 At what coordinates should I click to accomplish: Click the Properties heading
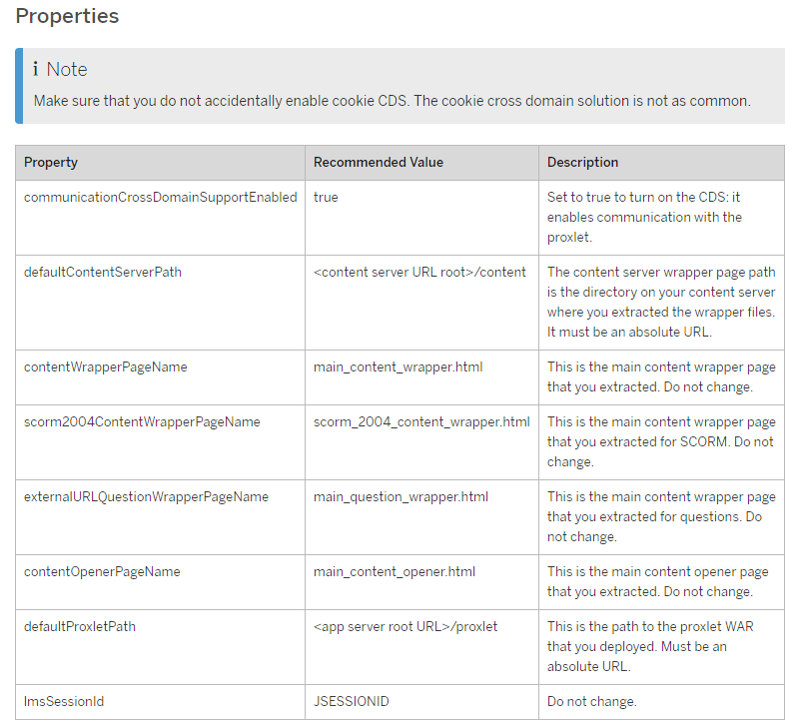(x=67, y=16)
